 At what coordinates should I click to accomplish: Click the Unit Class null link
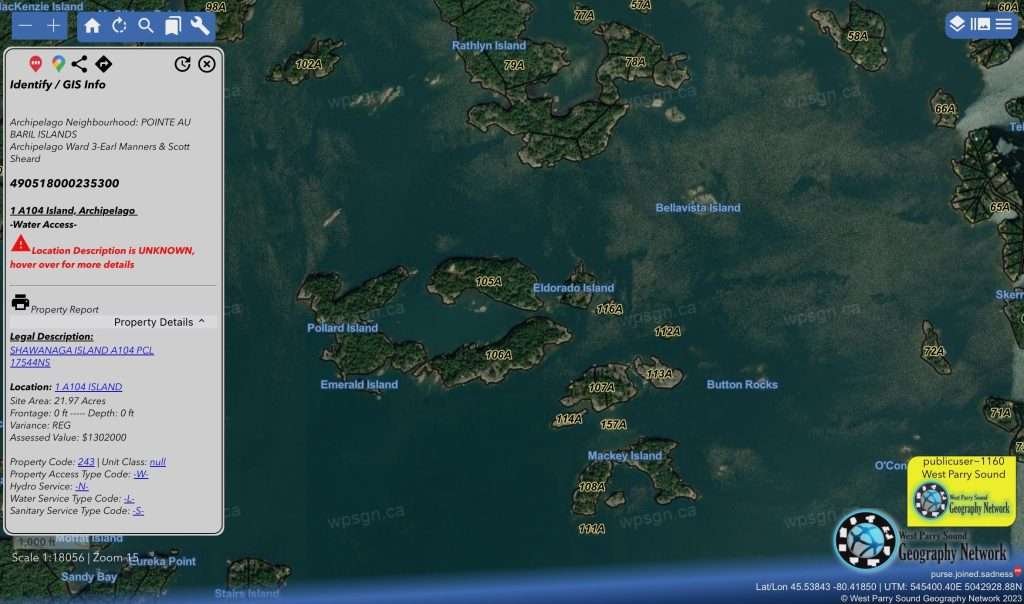(x=157, y=462)
